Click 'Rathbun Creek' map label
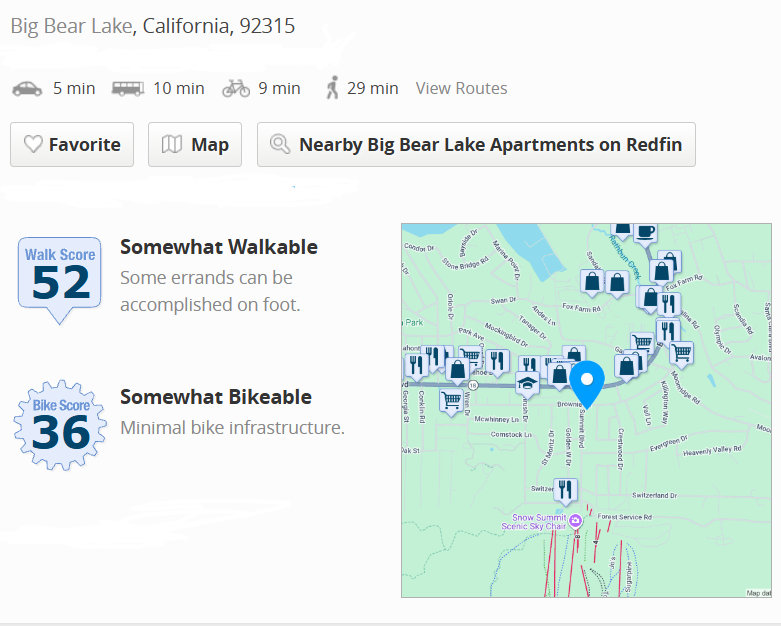The height and width of the screenshot is (626, 781). click(x=625, y=257)
